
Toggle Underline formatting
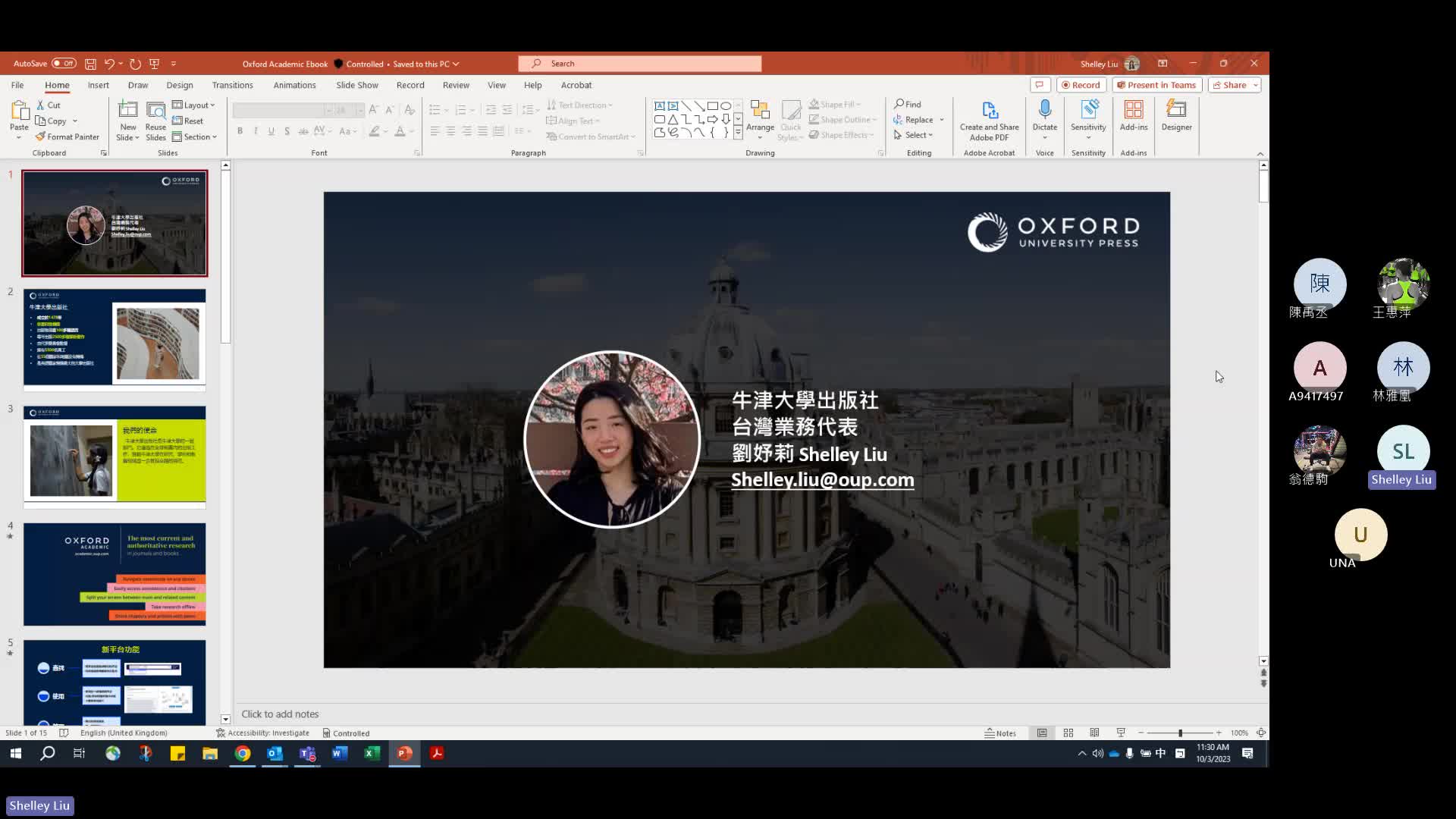tap(271, 131)
